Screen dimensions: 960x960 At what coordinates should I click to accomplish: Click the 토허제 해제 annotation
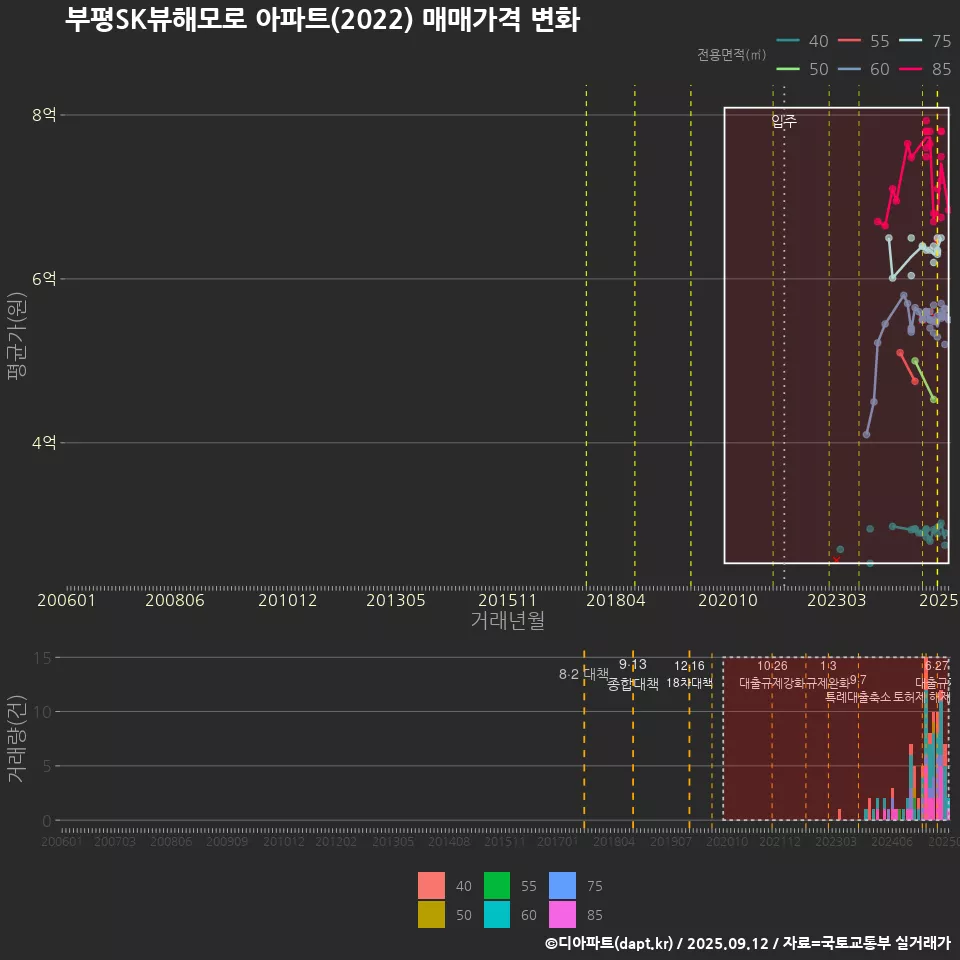(x=921, y=697)
